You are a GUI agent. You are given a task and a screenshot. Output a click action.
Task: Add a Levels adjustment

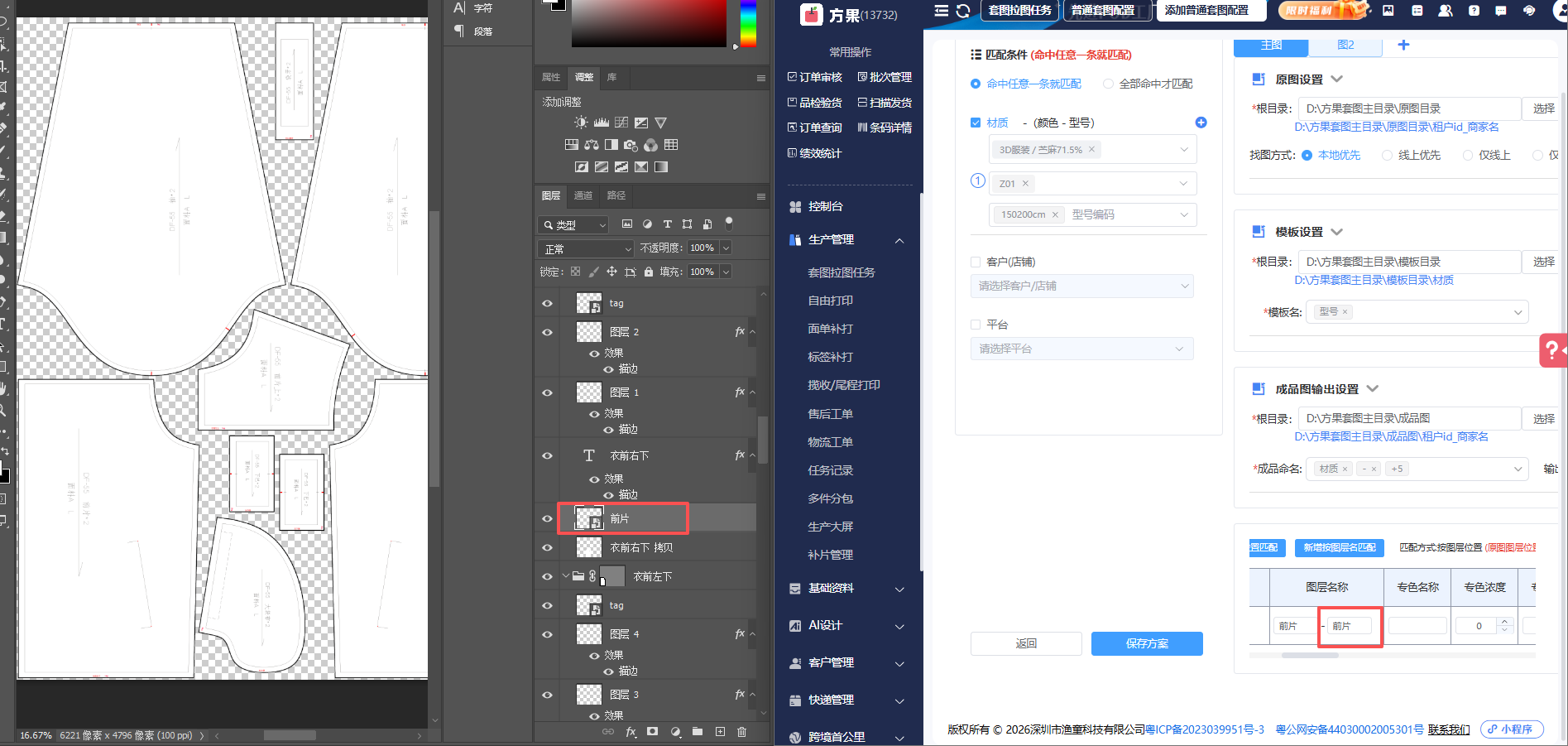(x=602, y=123)
